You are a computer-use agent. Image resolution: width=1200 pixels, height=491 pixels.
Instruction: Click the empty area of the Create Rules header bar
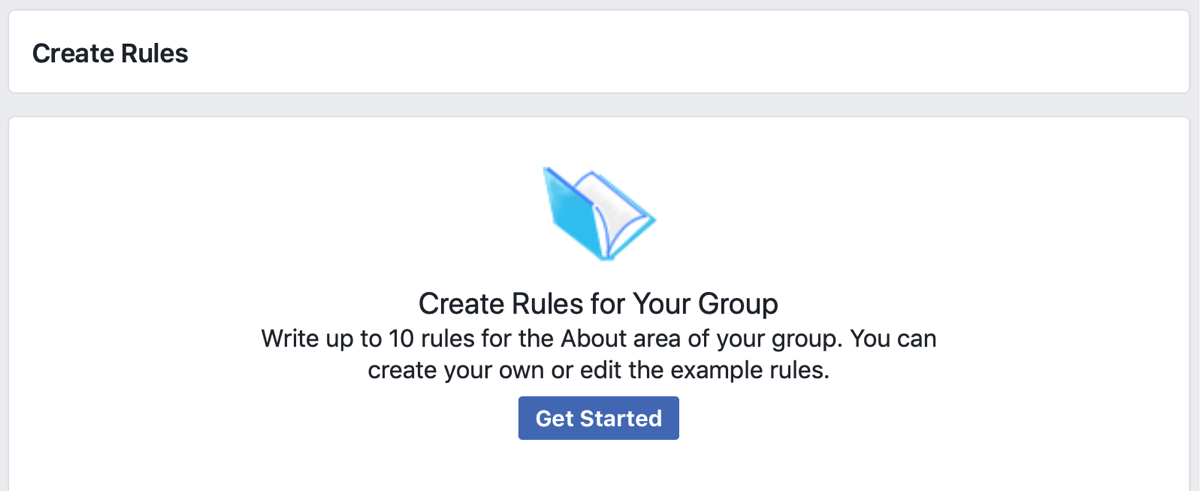click(x=680, y=53)
